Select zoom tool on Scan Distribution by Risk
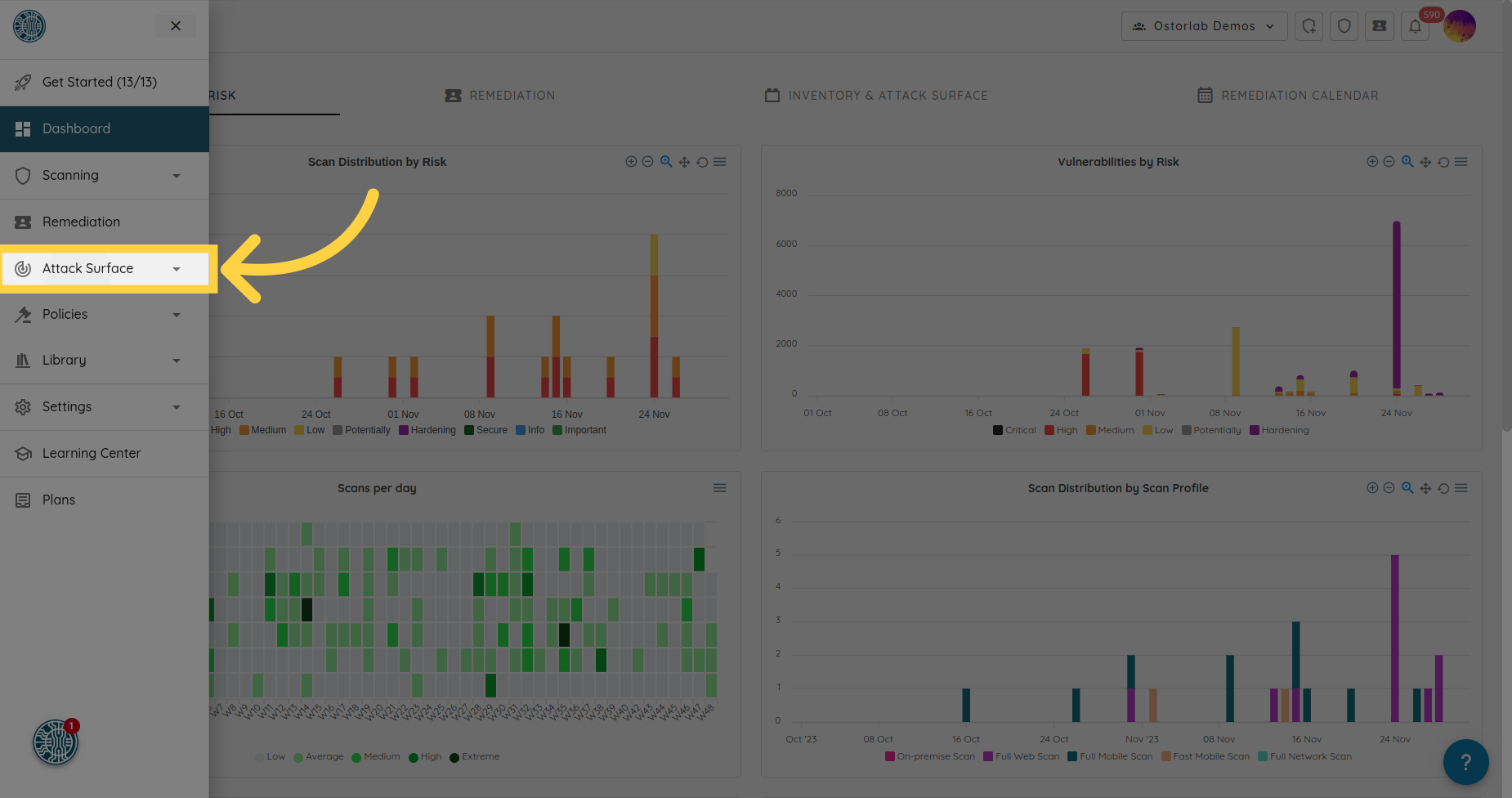 666,162
